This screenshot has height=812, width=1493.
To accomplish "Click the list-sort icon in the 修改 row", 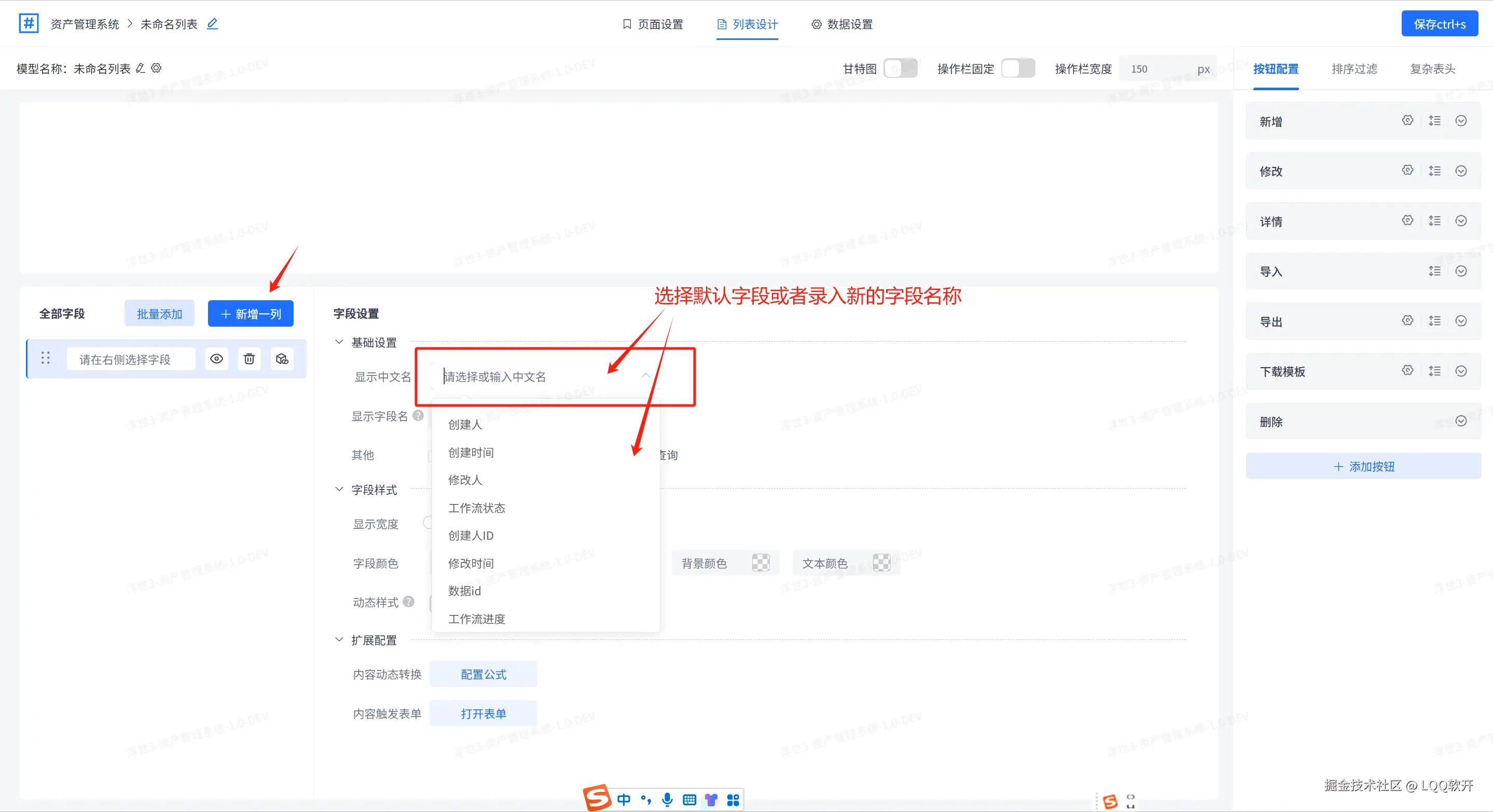I will coord(1434,171).
